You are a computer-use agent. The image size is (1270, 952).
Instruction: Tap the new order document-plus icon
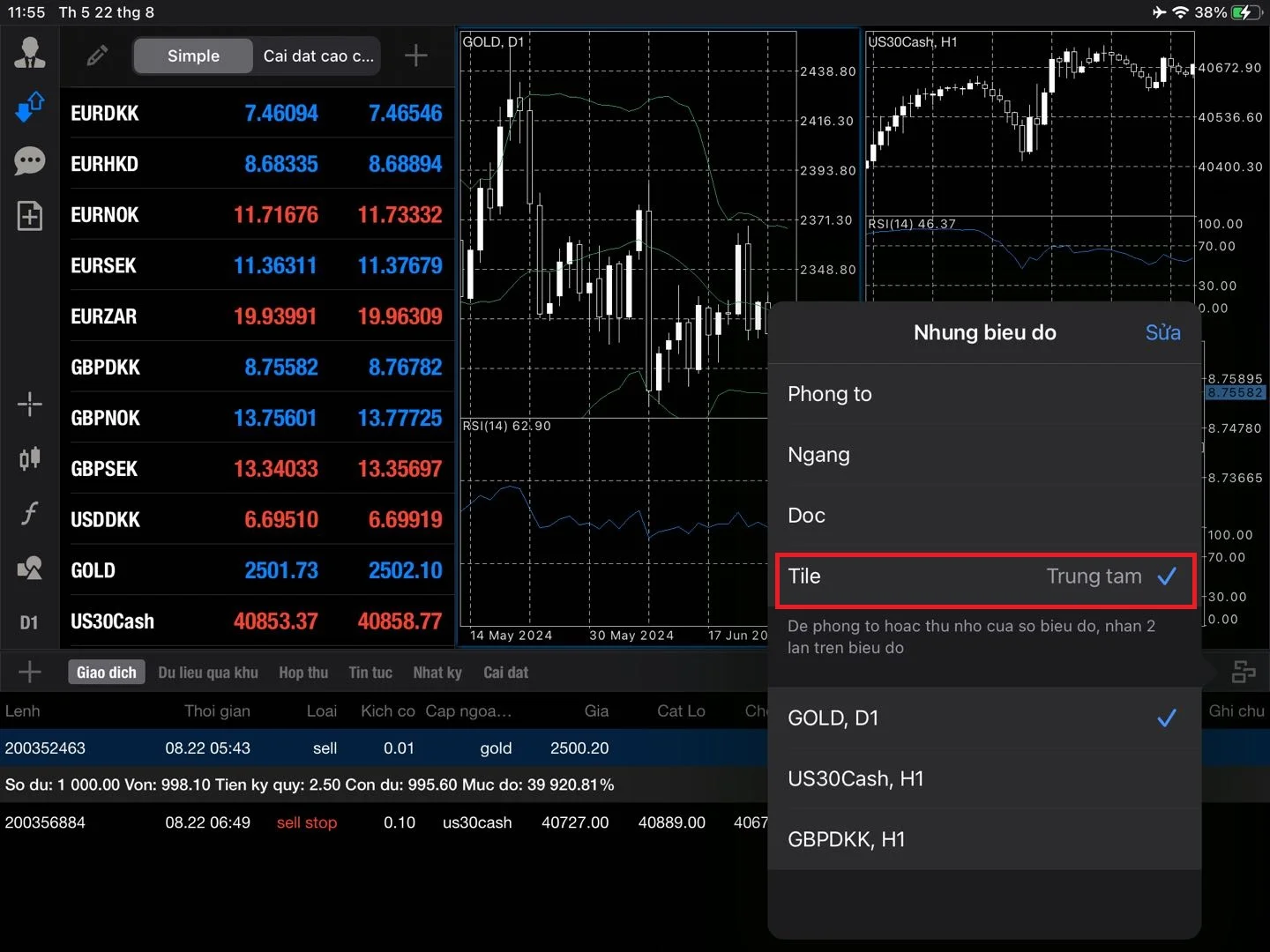click(x=30, y=216)
